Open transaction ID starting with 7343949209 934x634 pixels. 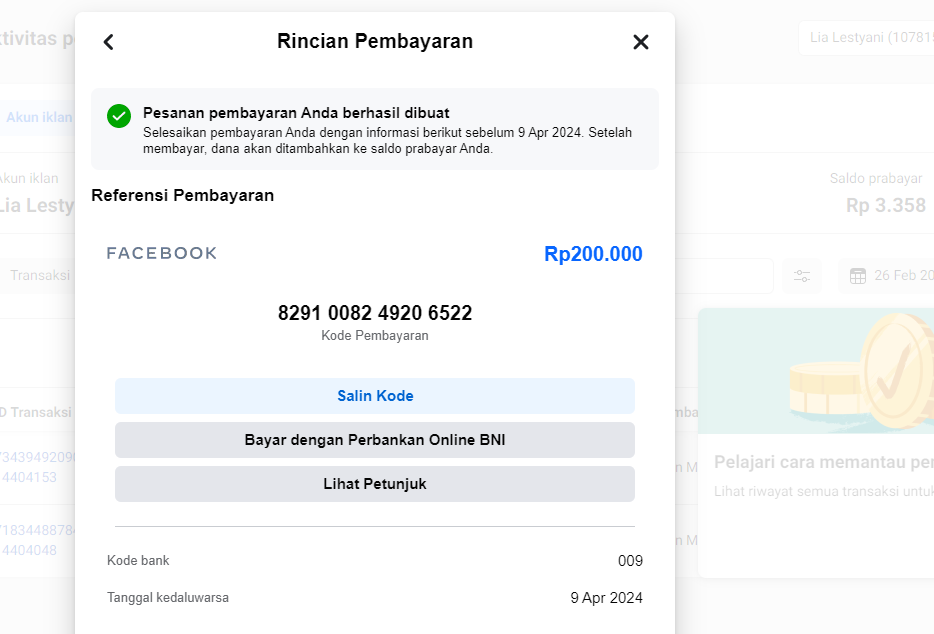[x=36, y=457]
